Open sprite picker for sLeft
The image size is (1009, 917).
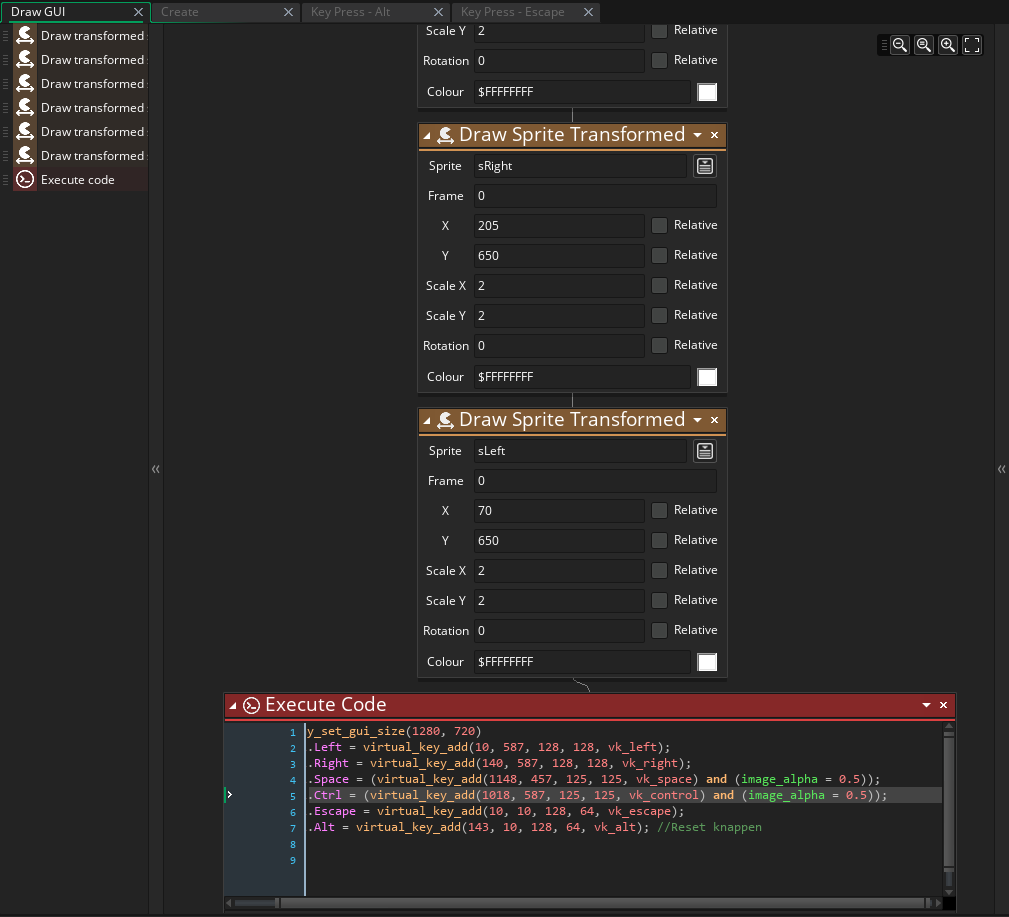(x=705, y=451)
